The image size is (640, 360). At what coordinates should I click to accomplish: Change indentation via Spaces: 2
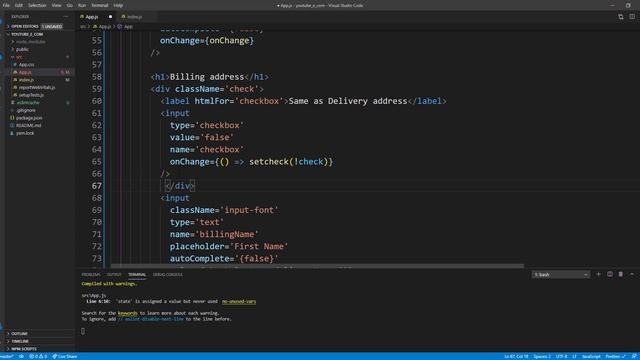pyautogui.click(x=542, y=356)
